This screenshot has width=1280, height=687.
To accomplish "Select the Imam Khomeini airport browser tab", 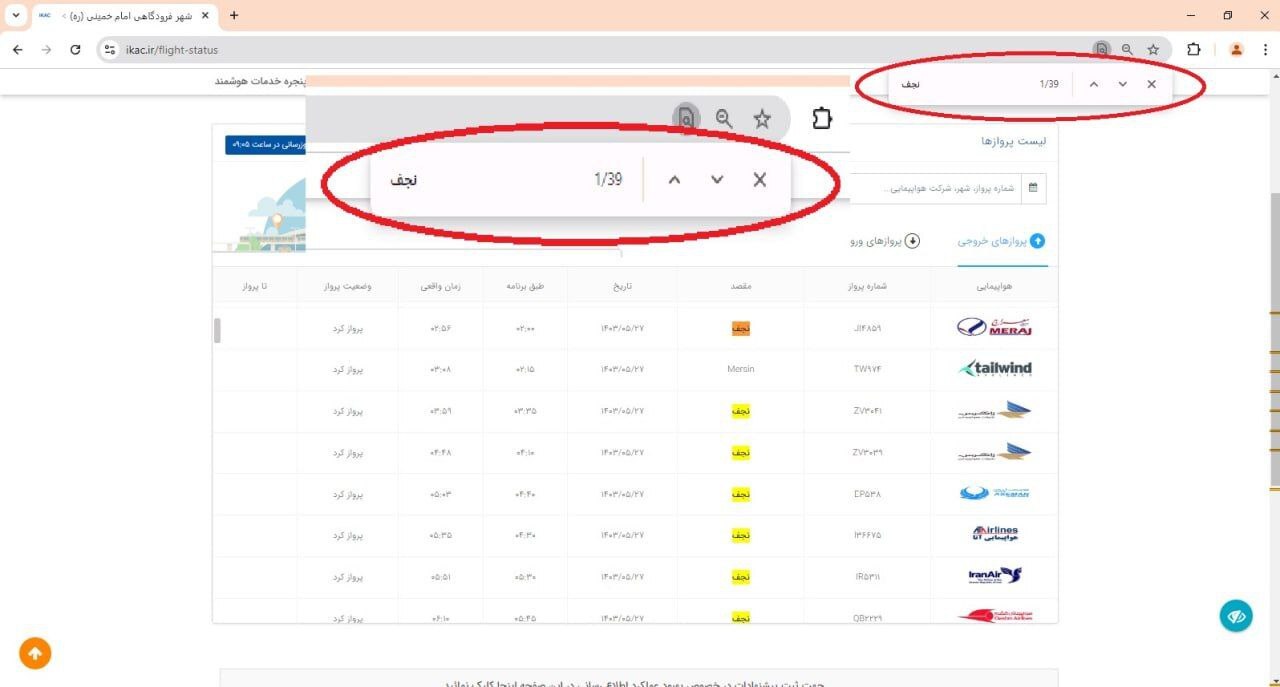I will click(x=120, y=15).
